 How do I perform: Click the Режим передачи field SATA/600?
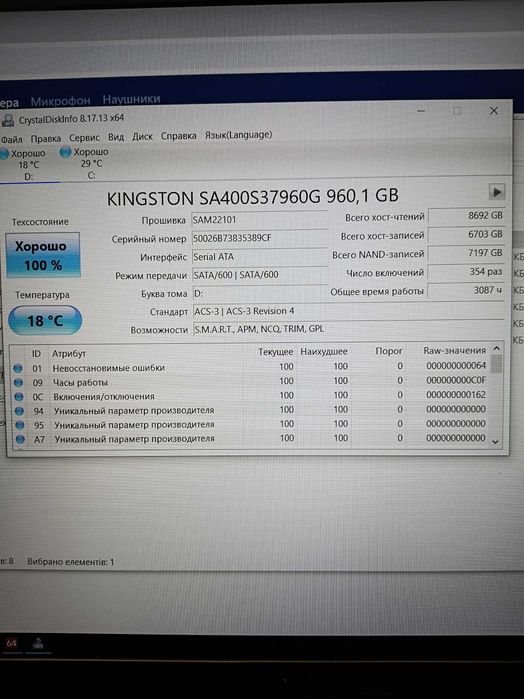pyautogui.click(x=260, y=275)
